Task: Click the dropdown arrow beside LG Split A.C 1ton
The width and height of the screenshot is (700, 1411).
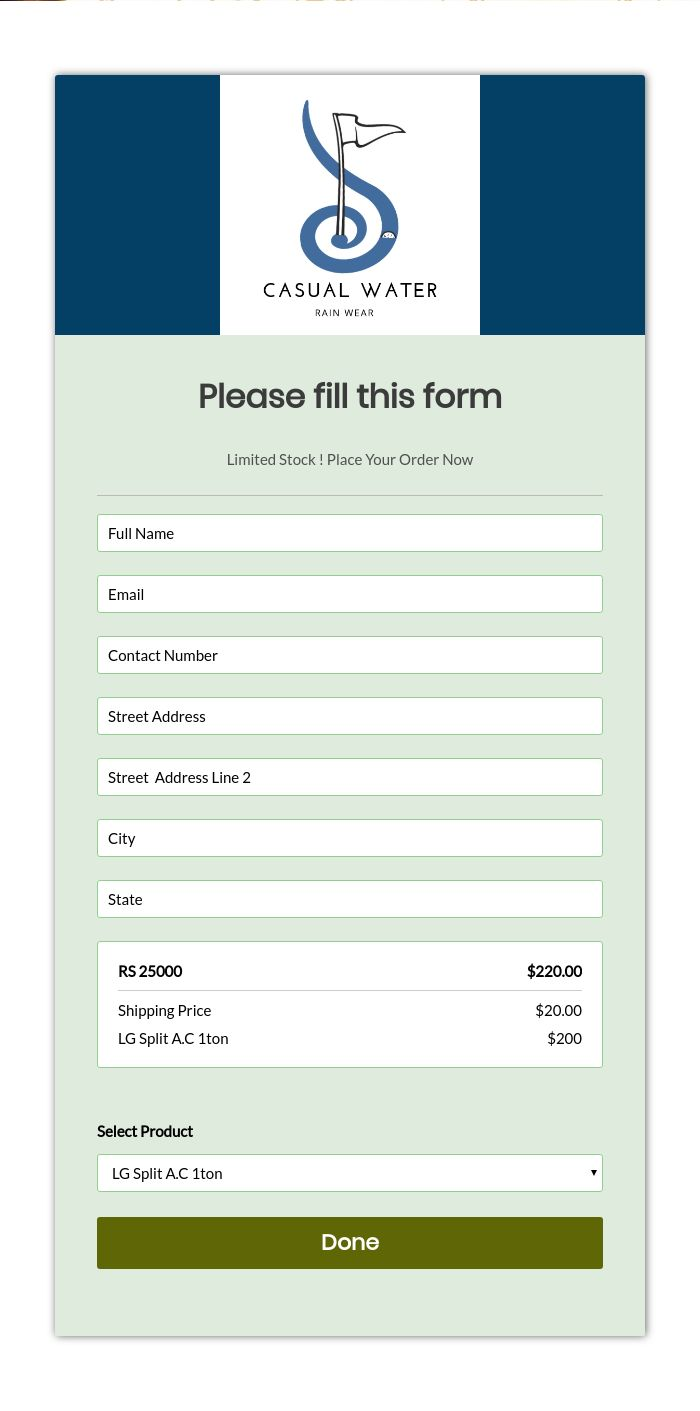Action: (x=594, y=1173)
